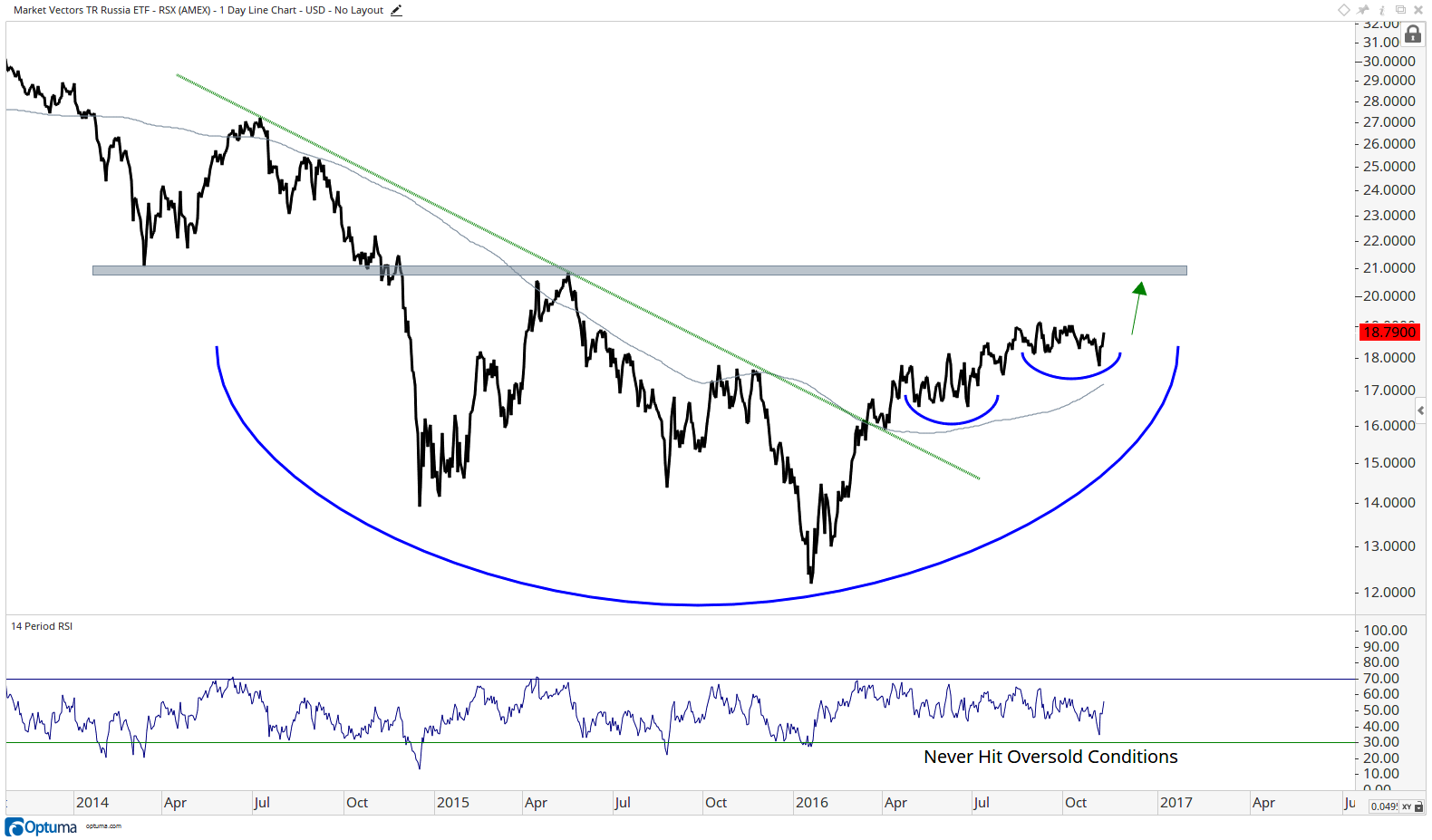
Task: Click the 30.0000 price scale label
Action: coord(1389,62)
